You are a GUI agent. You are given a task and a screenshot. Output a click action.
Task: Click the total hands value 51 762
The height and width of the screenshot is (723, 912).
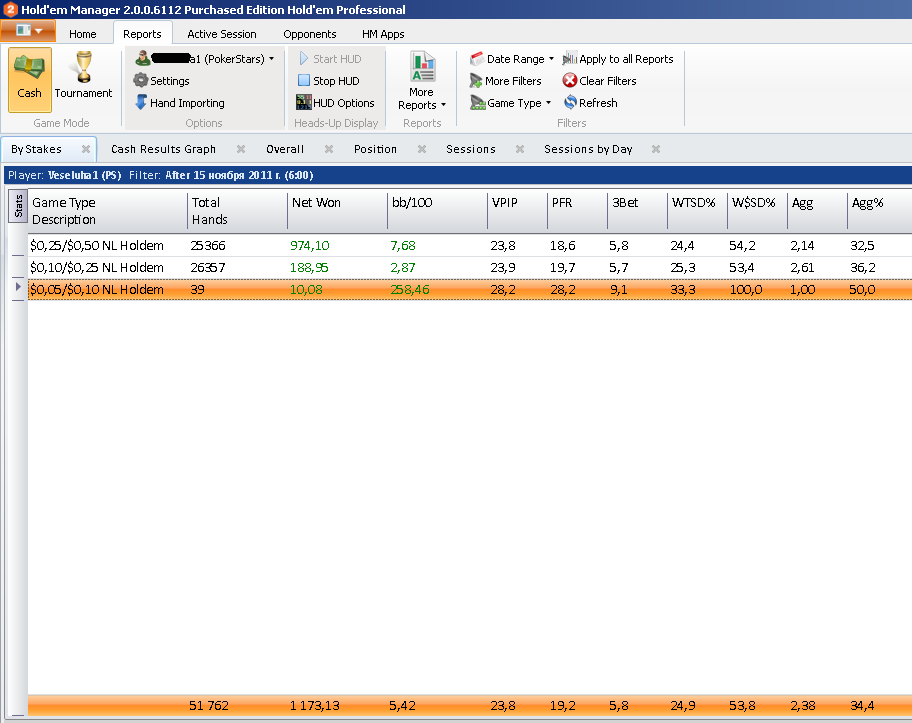pyautogui.click(x=209, y=706)
